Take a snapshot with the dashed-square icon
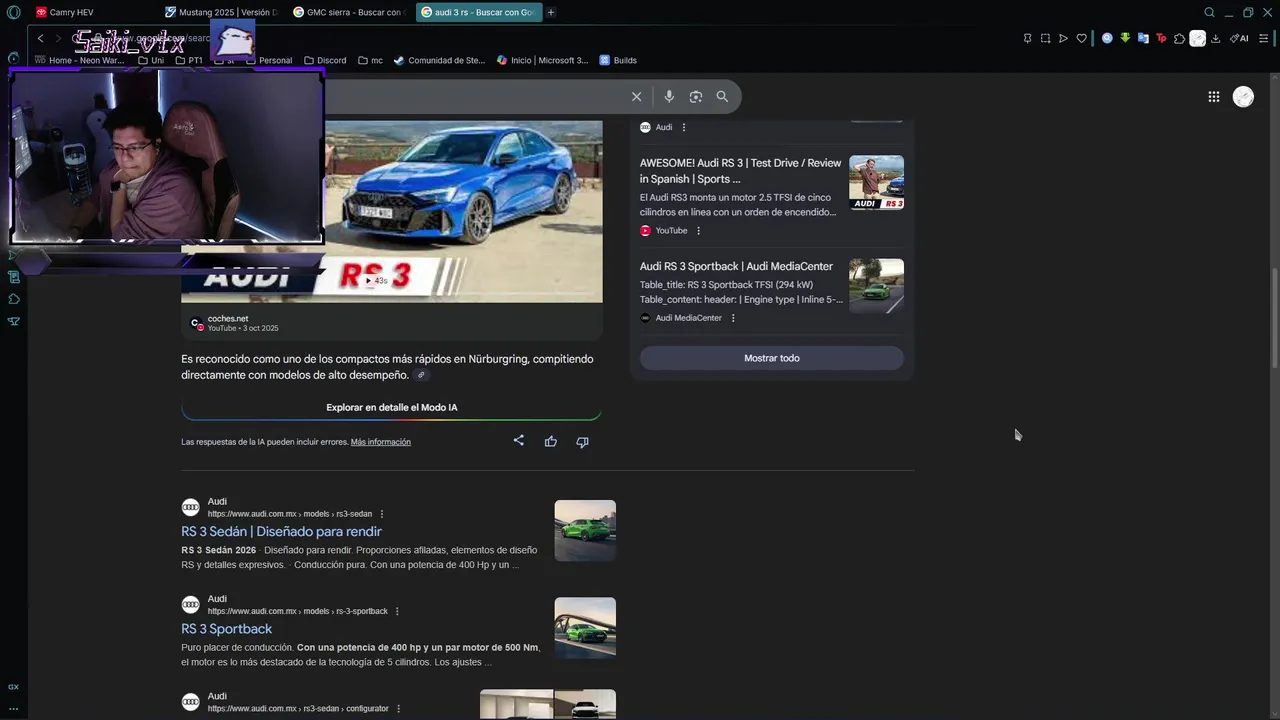 click(x=1045, y=38)
